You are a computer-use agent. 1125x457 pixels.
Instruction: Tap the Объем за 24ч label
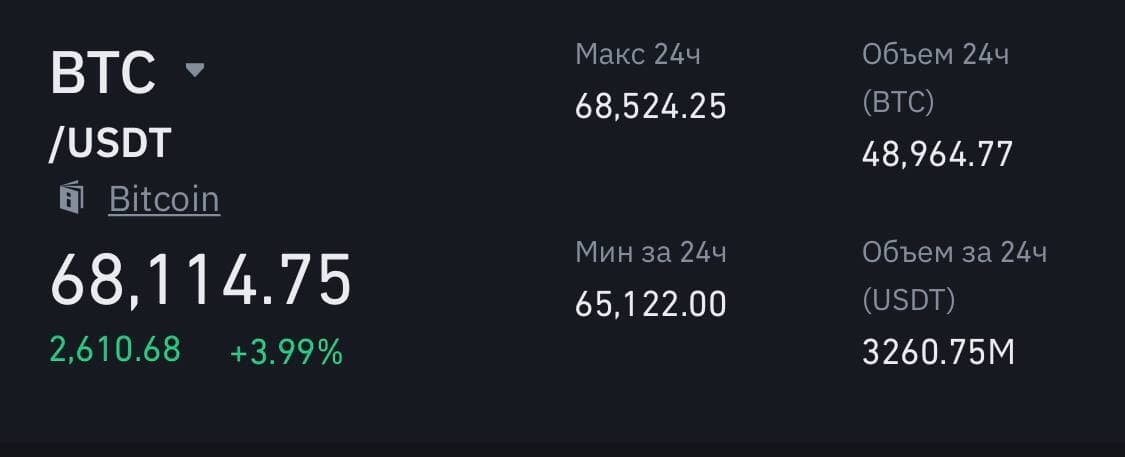pyautogui.click(x=954, y=252)
